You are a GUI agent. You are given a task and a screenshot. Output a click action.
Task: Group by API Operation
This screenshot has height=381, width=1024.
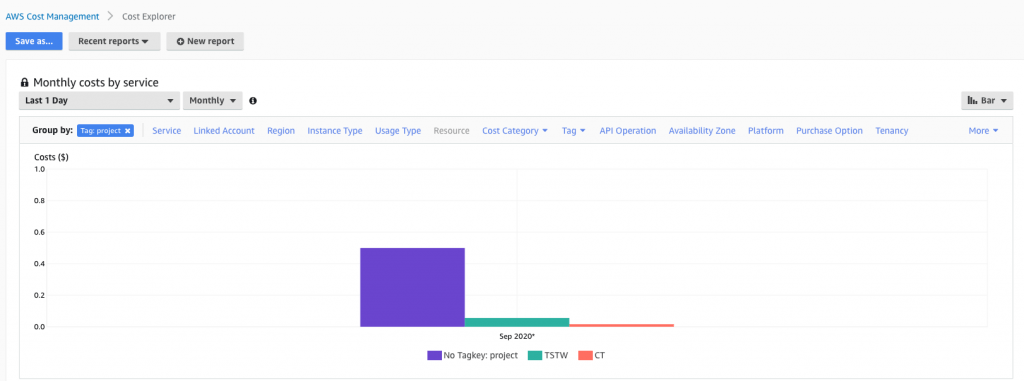(x=628, y=131)
